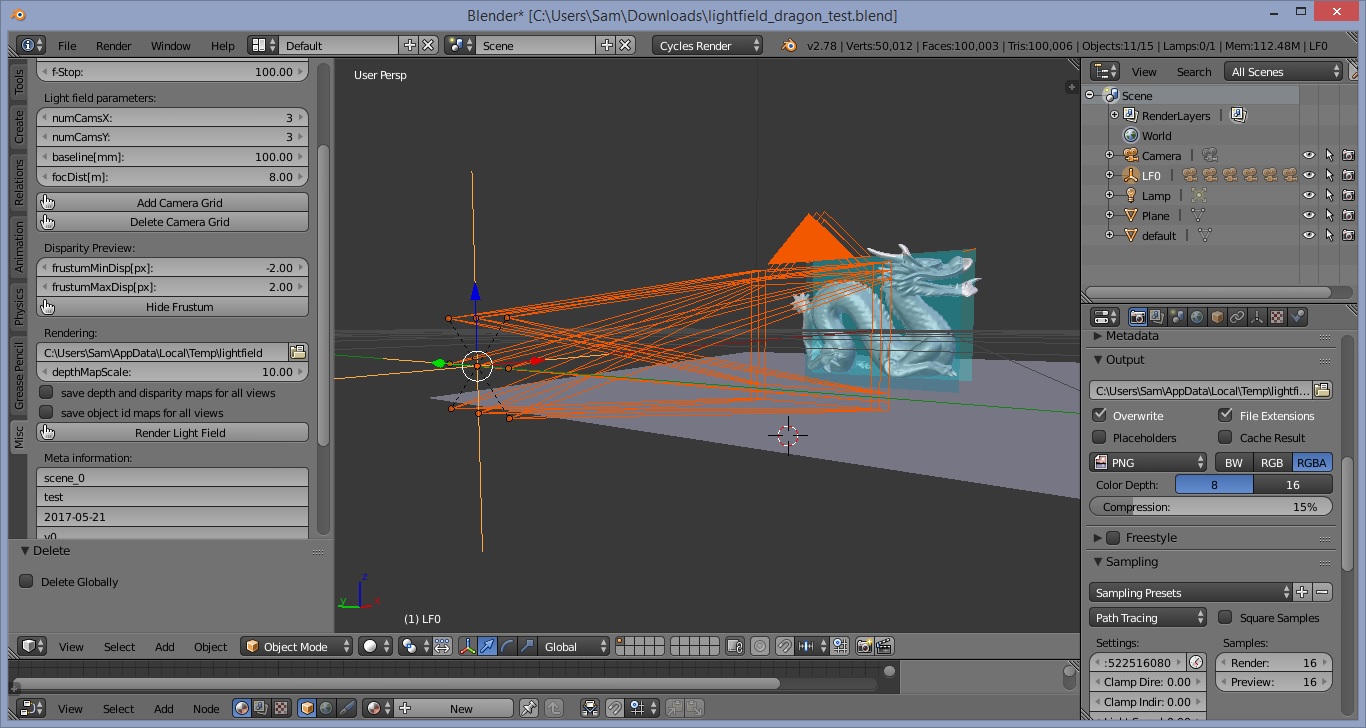Open the Render Layers properties tab icon
Image resolution: width=1366 pixels, height=728 pixels.
[x=1157, y=317]
